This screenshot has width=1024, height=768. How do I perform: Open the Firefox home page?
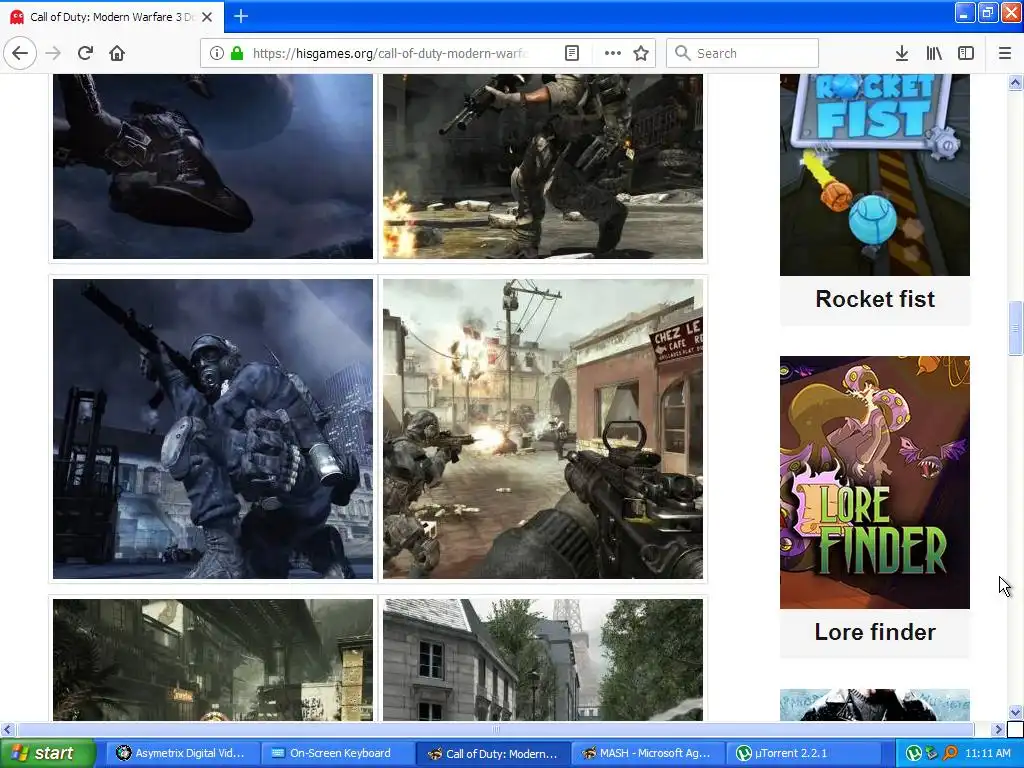tap(117, 53)
